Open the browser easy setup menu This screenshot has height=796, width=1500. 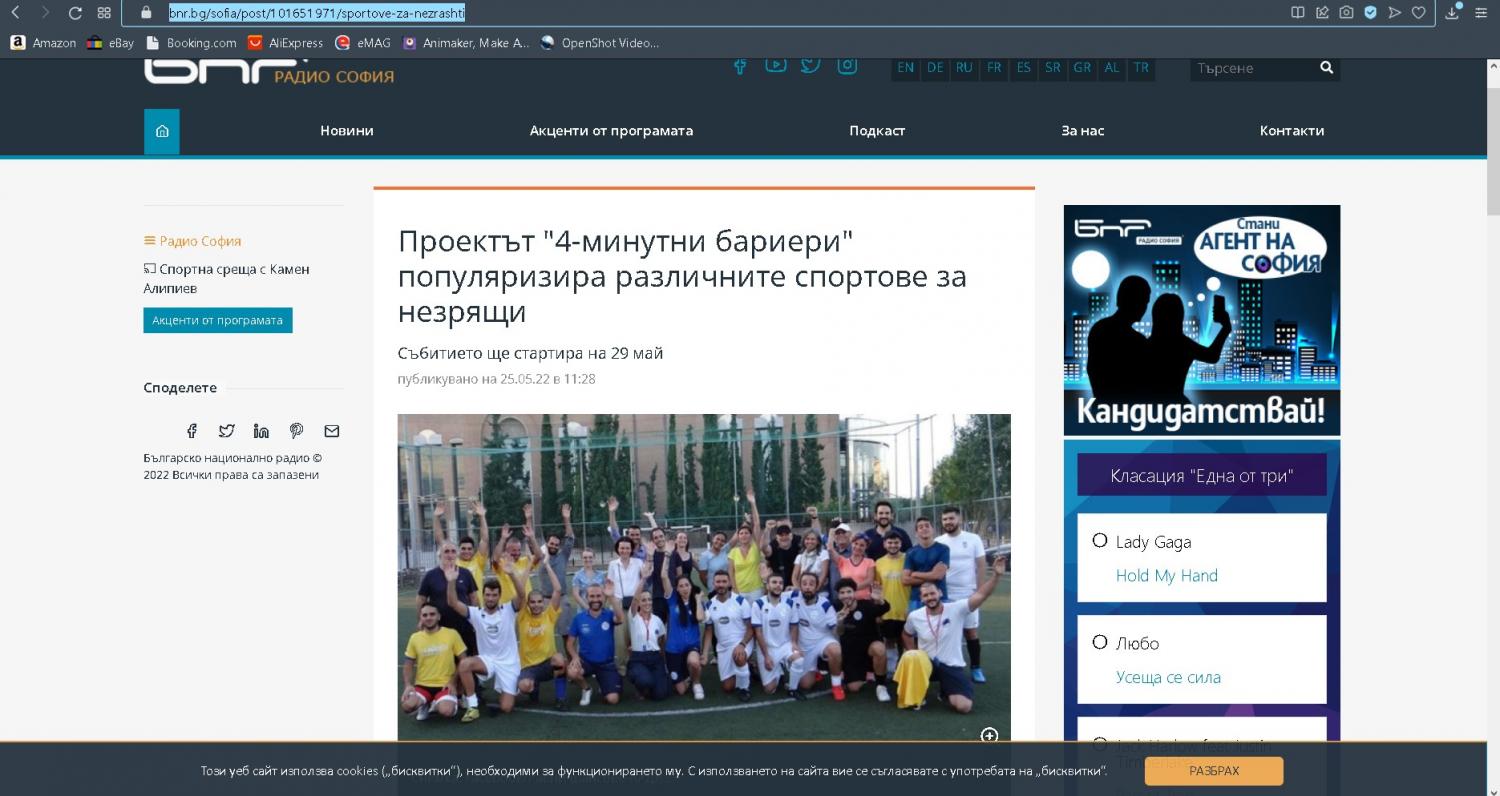pos(1482,13)
